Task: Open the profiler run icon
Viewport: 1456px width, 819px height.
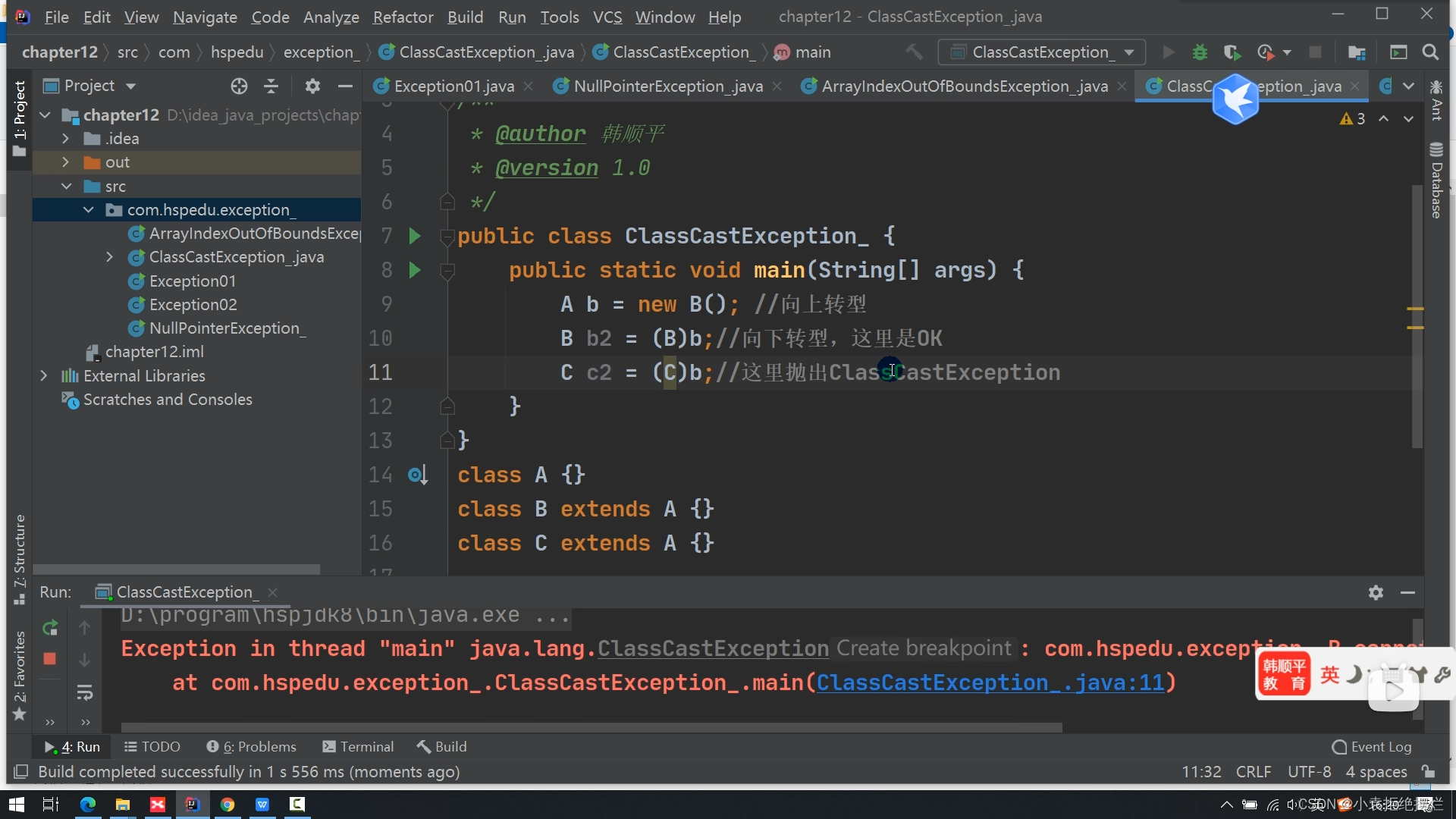Action: 1265,52
